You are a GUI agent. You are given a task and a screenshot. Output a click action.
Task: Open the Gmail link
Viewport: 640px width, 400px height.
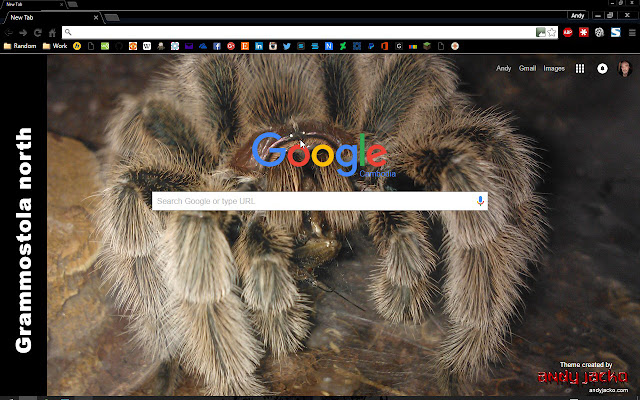pos(527,69)
